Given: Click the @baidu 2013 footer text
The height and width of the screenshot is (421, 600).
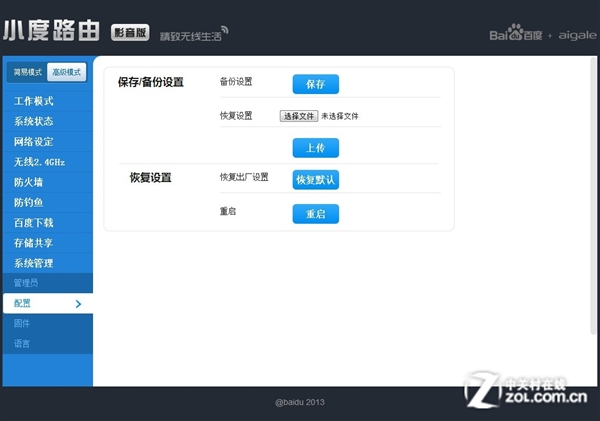Looking at the screenshot, I should tap(300, 402).
